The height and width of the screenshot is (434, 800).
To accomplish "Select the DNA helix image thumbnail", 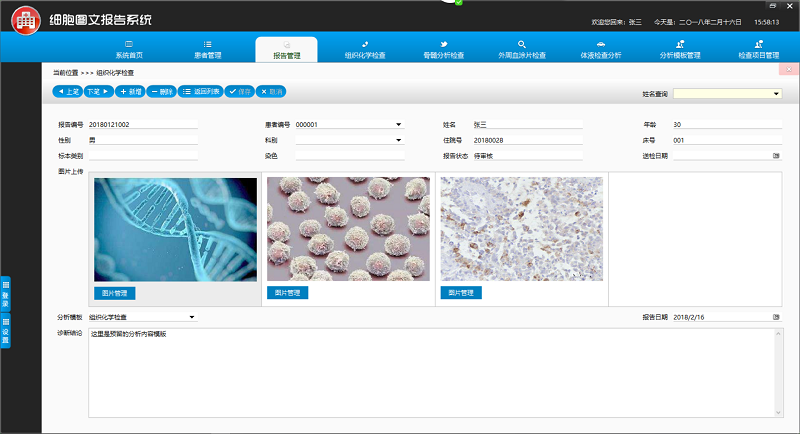I will tap(176, 229).
